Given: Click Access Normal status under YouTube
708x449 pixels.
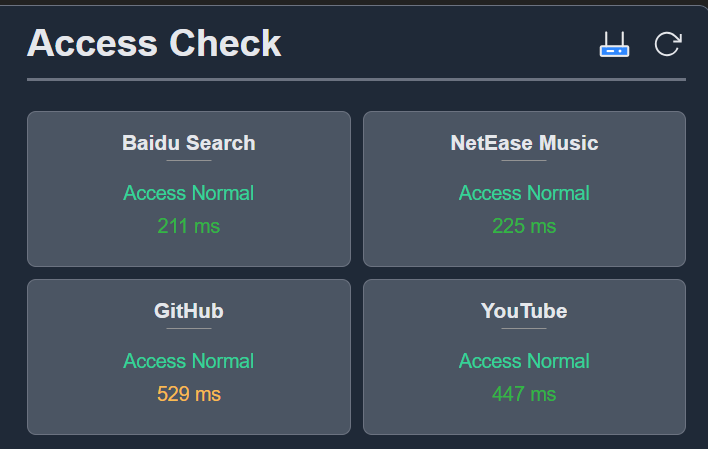Looking at the screenshot, I should (x=524, y=361).
